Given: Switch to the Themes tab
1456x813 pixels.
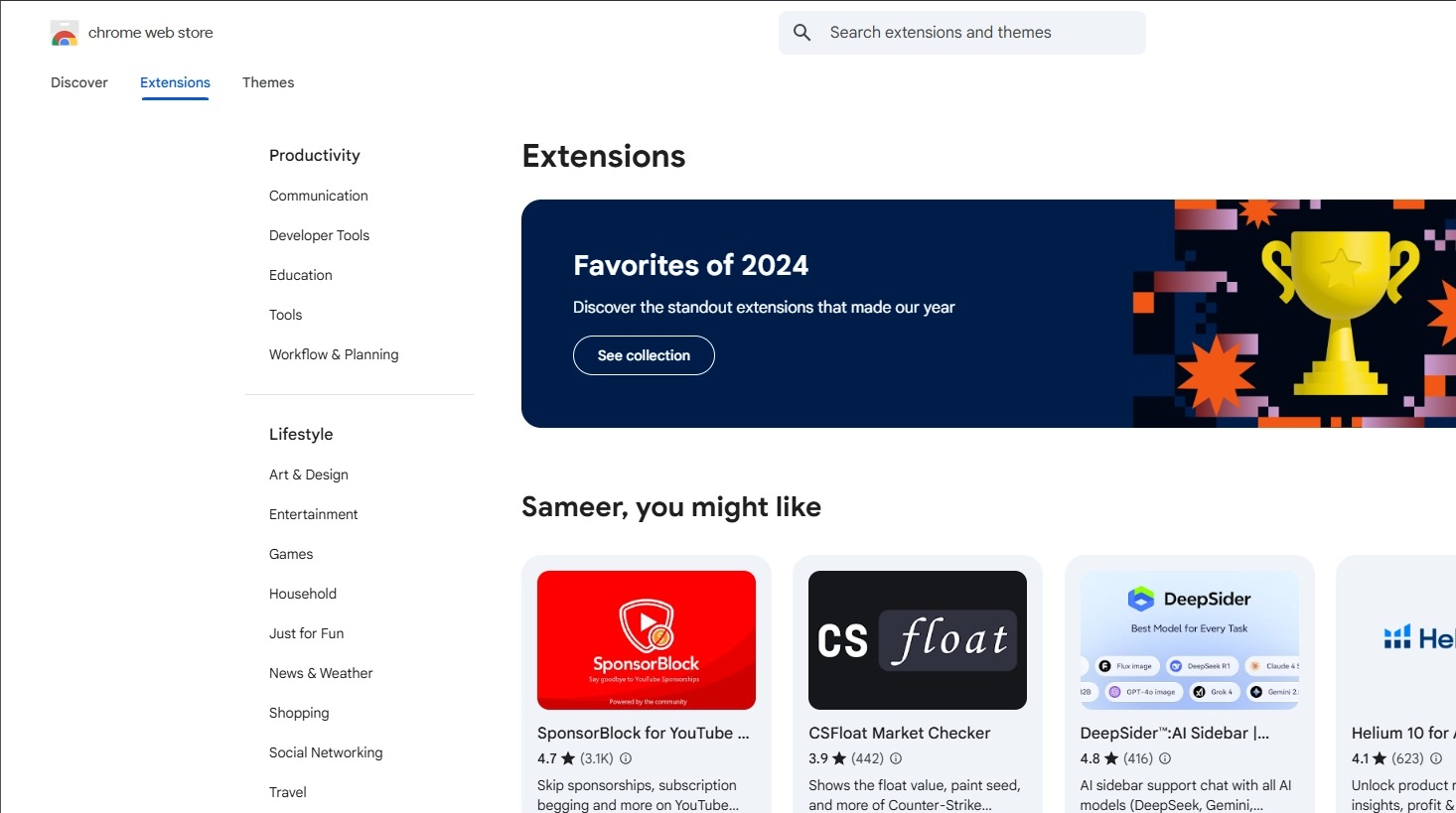Looking at the screenshot, I should 268,82.
